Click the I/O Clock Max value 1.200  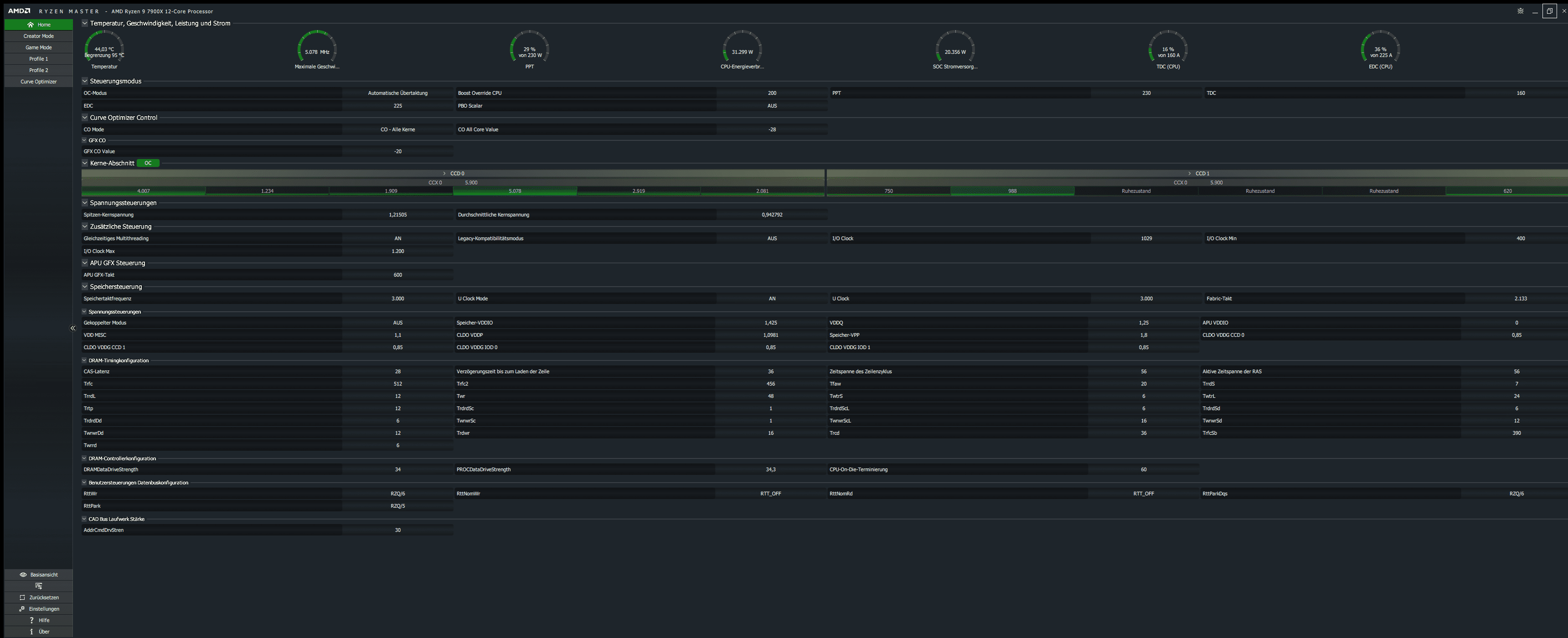point(397,252)
